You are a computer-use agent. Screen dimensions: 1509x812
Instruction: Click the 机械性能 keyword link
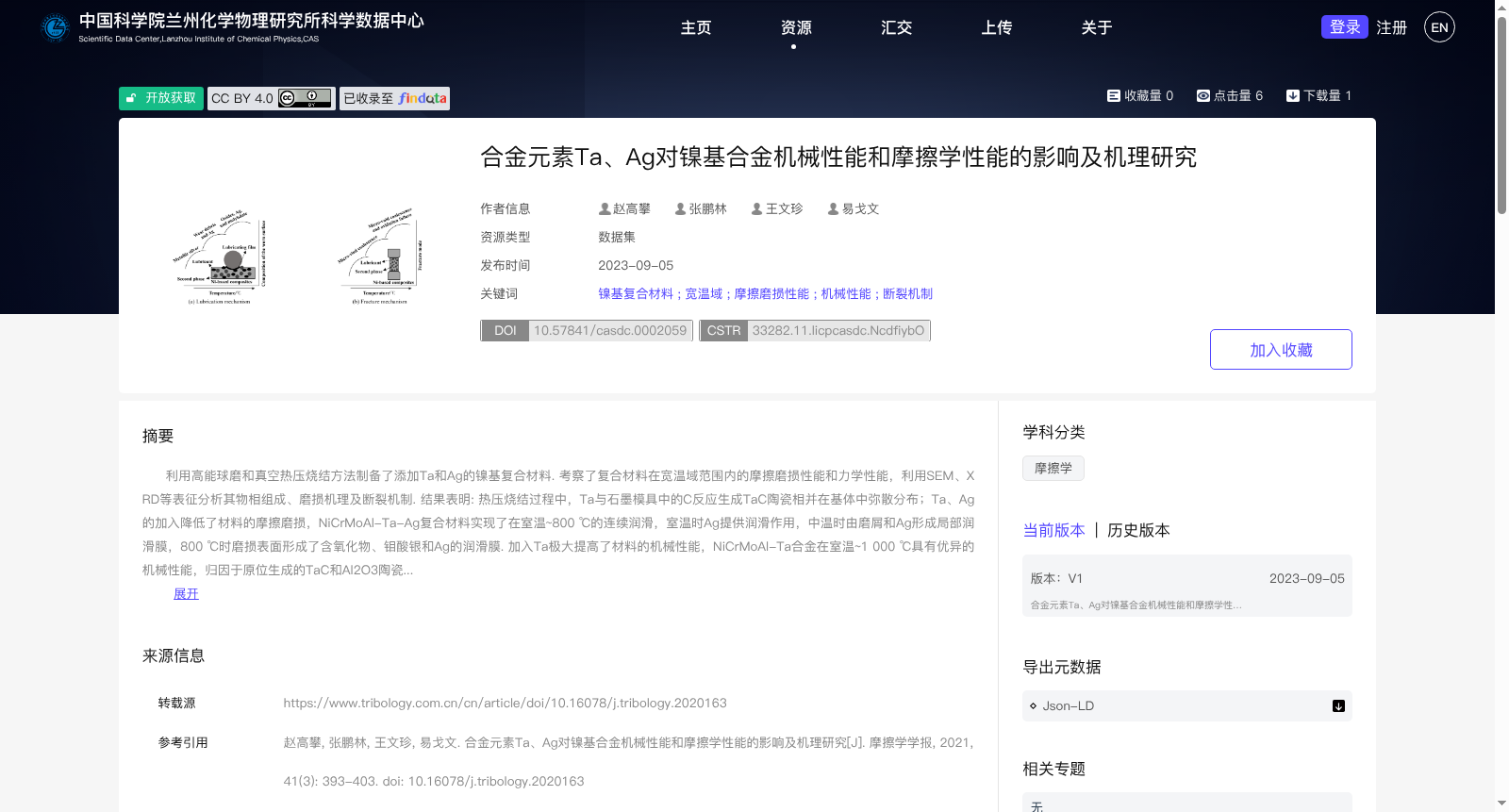coord(846,293)
